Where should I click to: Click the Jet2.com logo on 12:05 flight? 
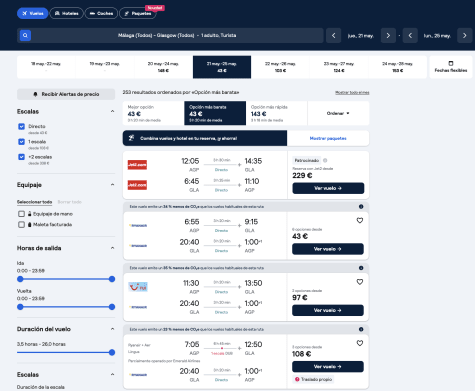coord(137,165)
